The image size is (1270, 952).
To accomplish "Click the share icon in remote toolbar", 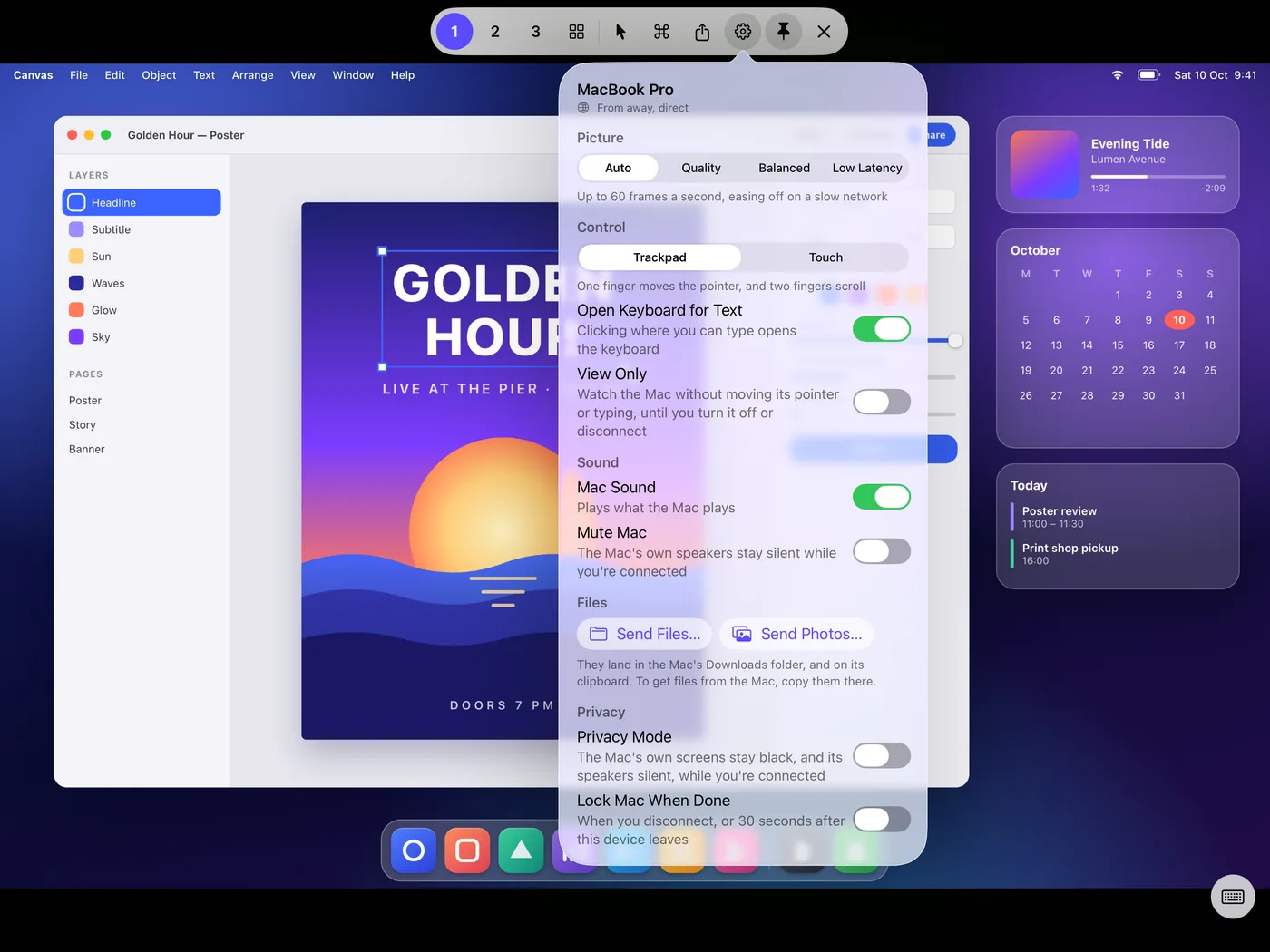I will point(702,32).
